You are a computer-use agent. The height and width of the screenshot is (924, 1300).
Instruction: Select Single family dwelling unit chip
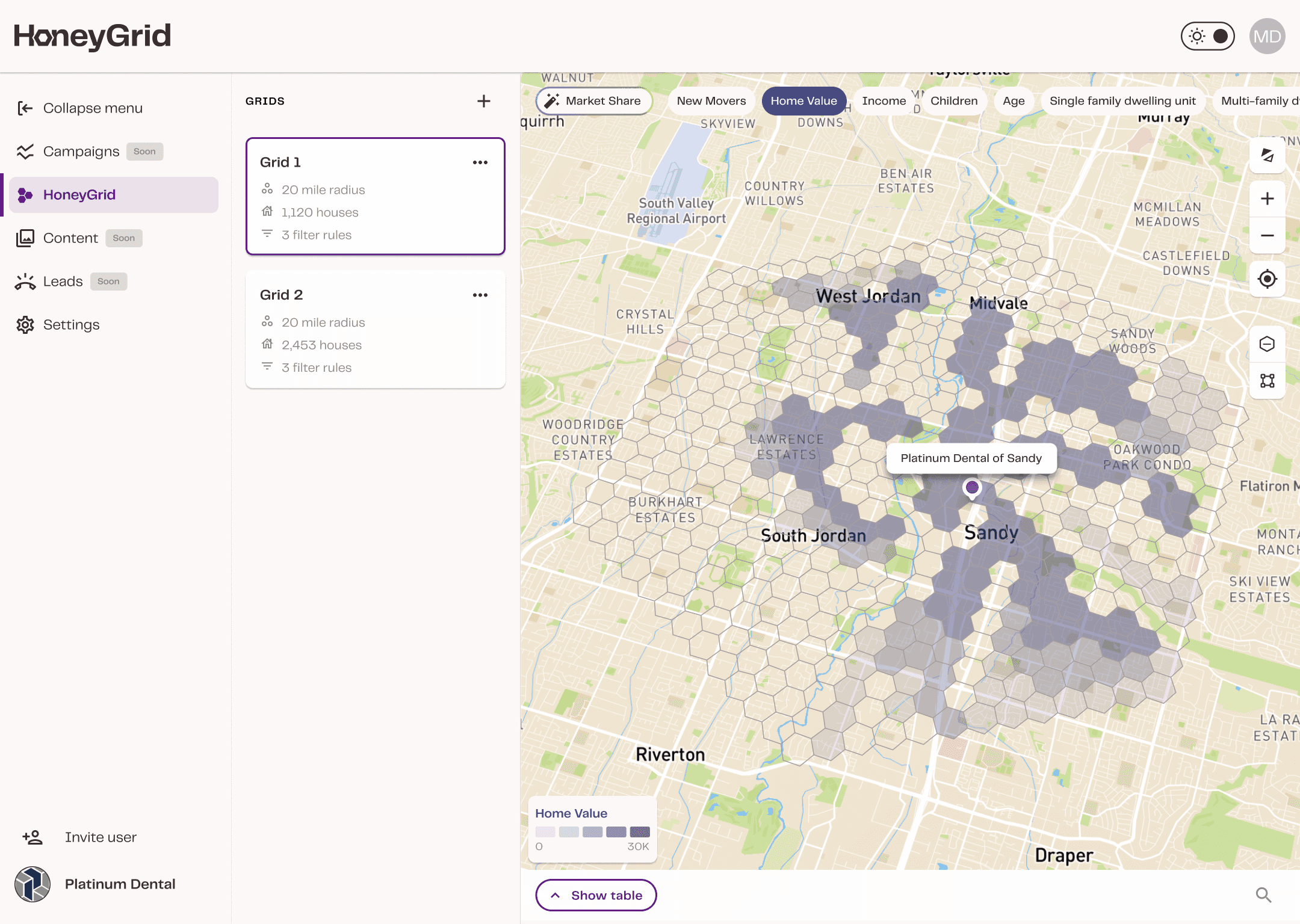[1122, 101]
